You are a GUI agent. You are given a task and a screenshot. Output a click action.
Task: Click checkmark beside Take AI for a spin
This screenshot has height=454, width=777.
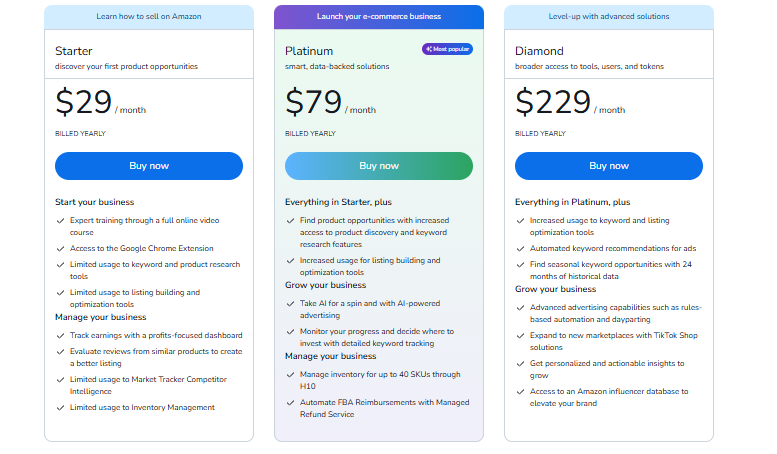click(290, 304)
